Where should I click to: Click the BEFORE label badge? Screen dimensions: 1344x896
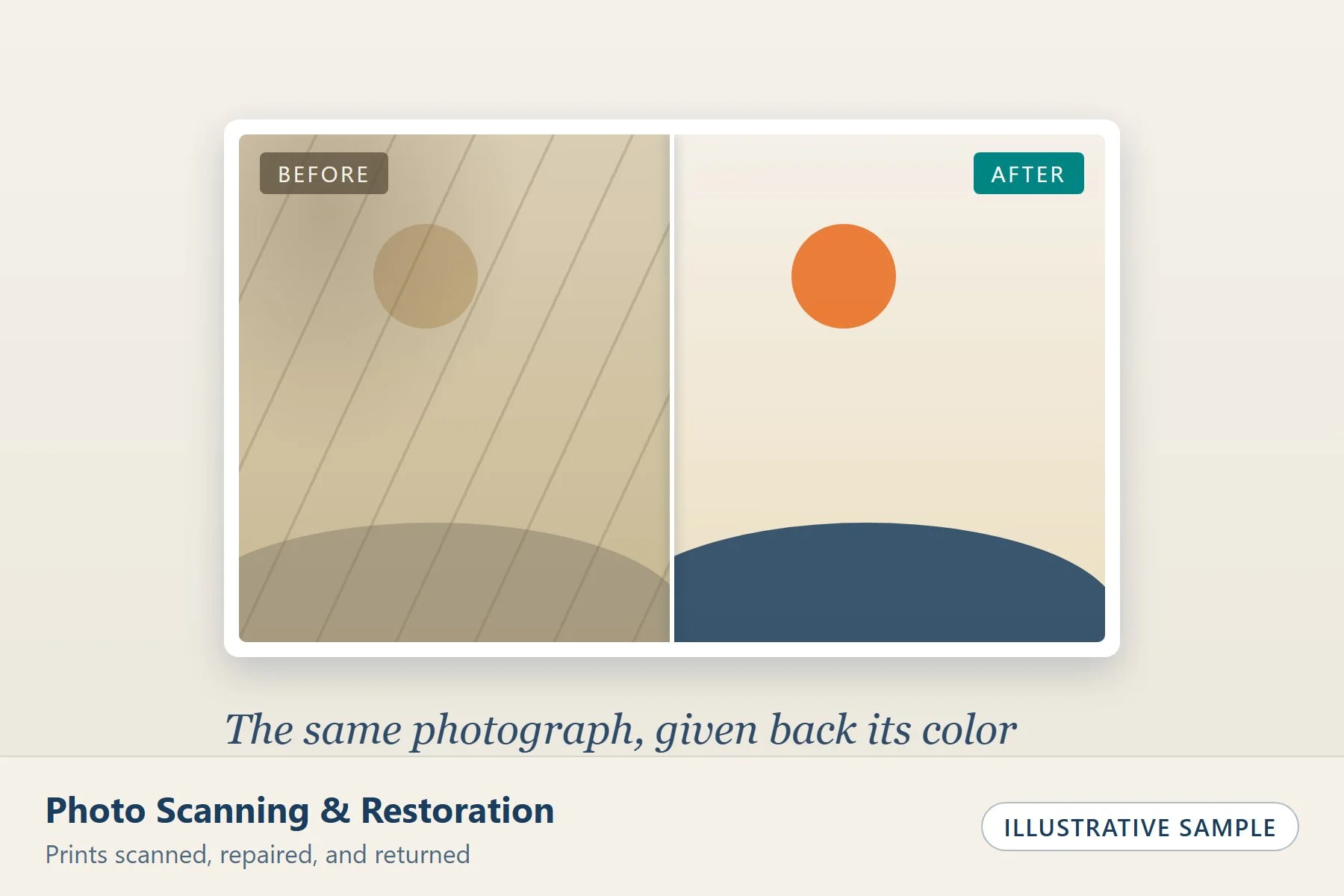pos(323,173)
